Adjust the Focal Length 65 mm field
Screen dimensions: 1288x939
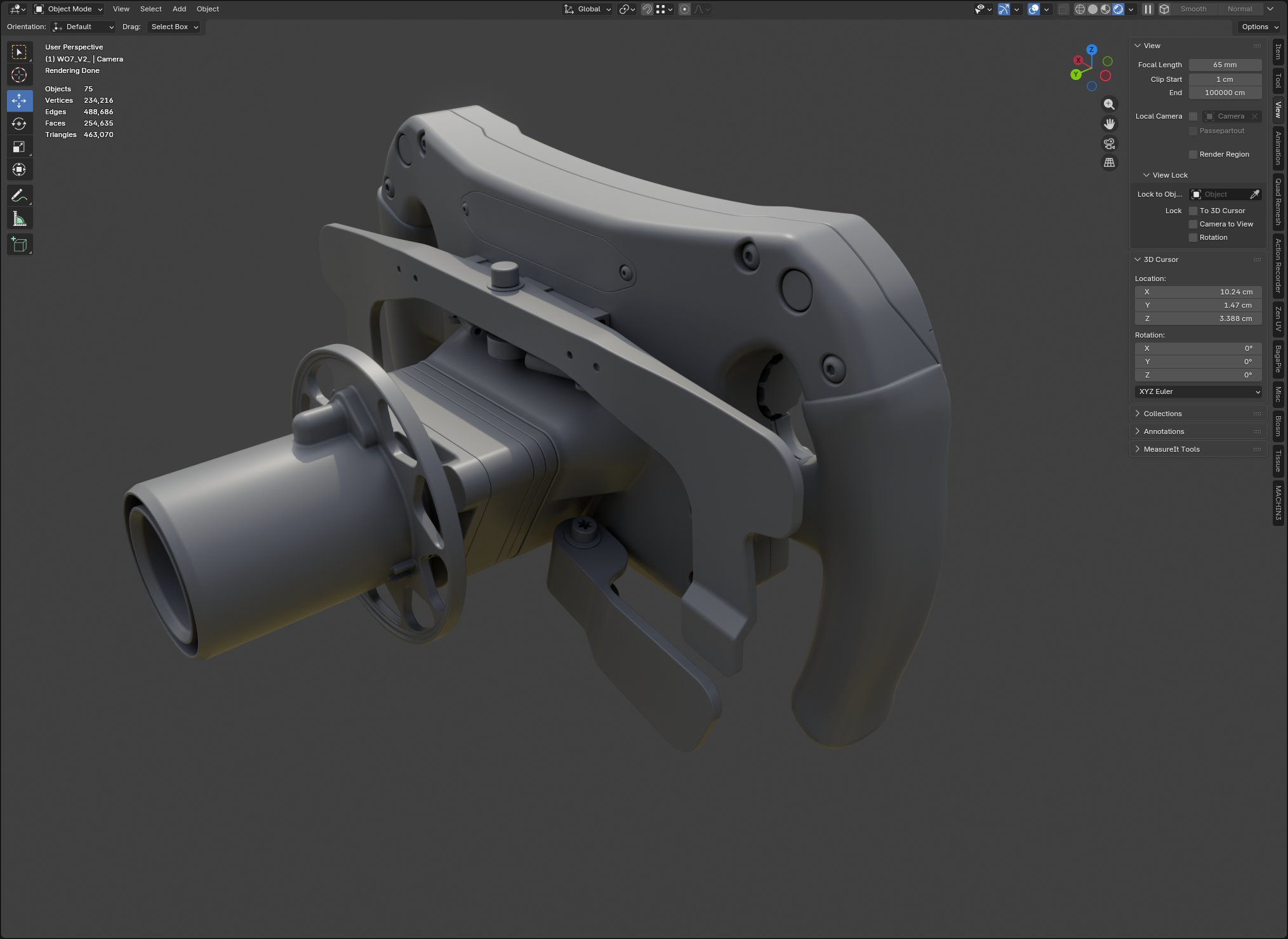click(x=1224, y=65)
